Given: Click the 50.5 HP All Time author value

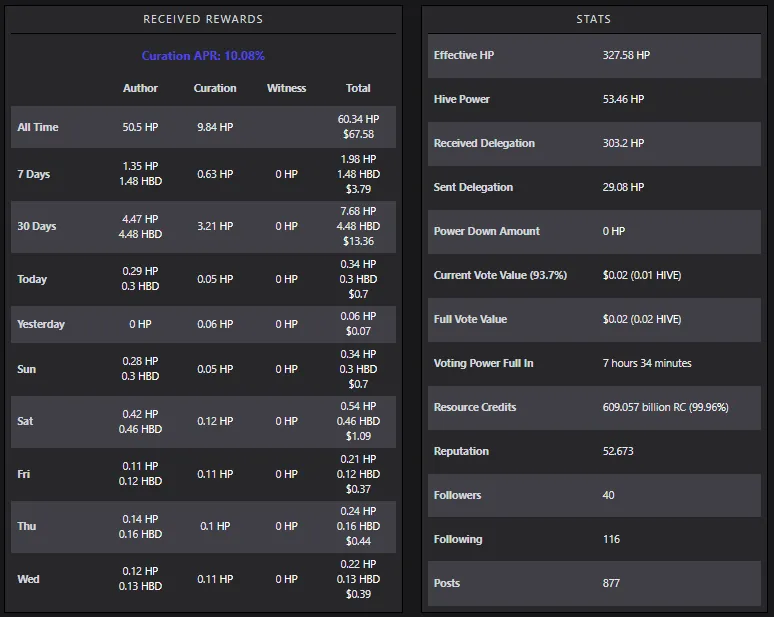Looking at the screenshot, I should [140, 127].
